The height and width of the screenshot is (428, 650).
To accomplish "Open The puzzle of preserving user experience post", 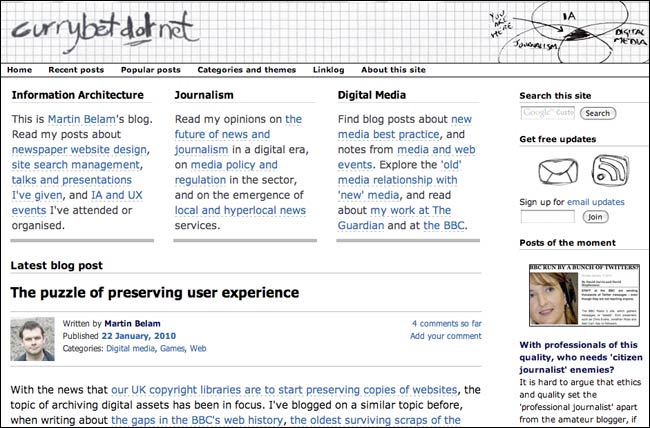I will (155, 293).
